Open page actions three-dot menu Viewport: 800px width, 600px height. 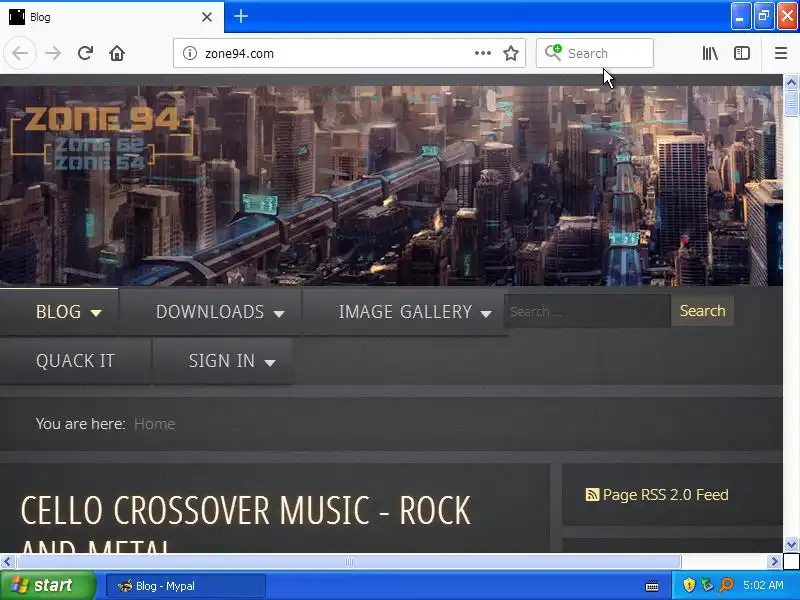pyautogui.click(x=483, y=53)
